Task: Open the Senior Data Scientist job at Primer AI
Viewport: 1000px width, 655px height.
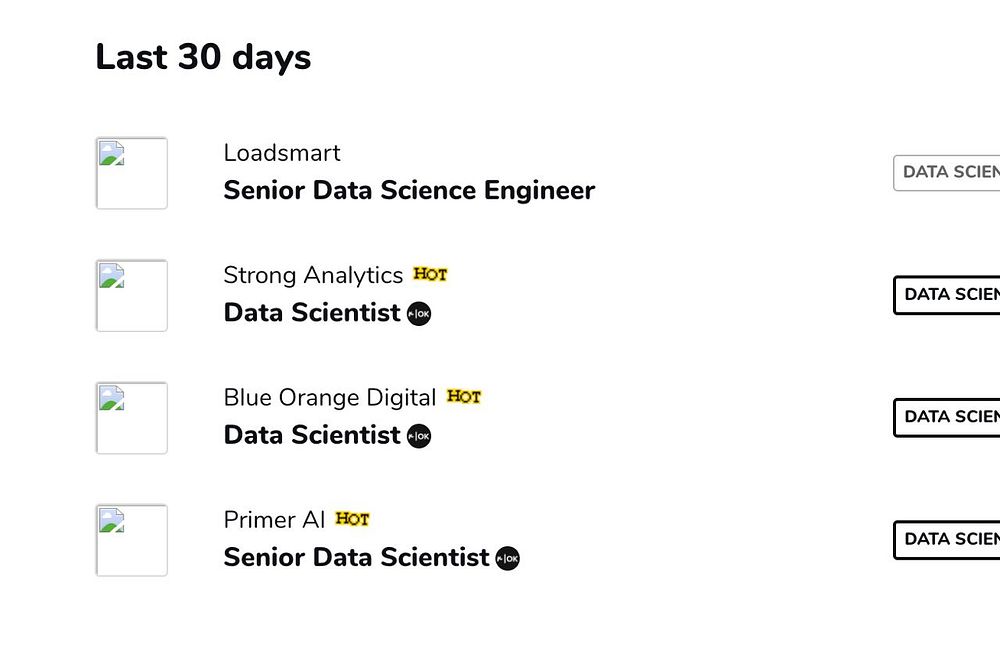Action: tap(356, 557)
